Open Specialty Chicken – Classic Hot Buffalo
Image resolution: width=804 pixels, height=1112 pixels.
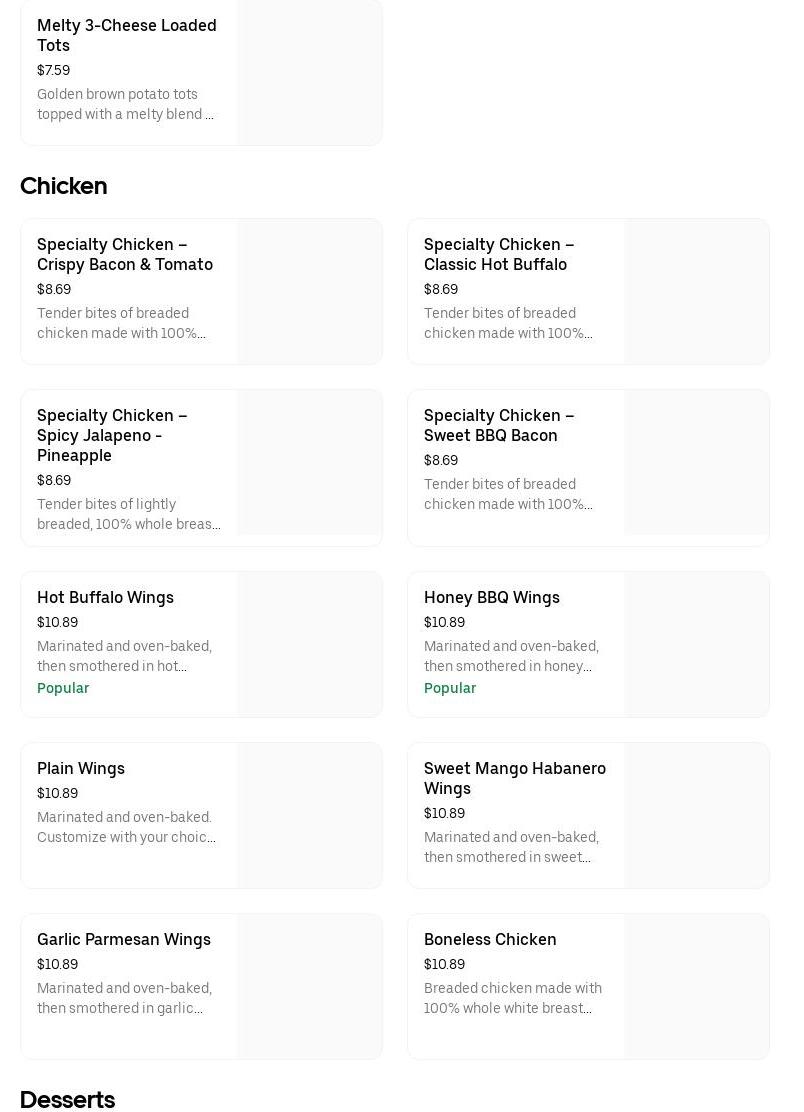pos(498,254)
